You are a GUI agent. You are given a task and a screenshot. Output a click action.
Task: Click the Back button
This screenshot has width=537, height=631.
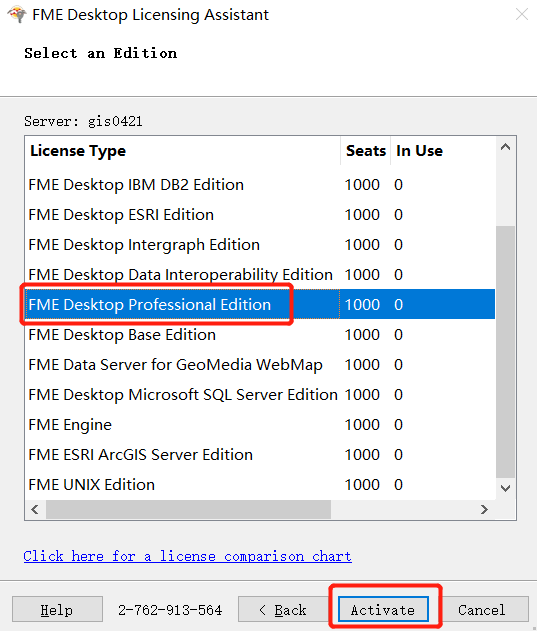(x=283, y=609)
